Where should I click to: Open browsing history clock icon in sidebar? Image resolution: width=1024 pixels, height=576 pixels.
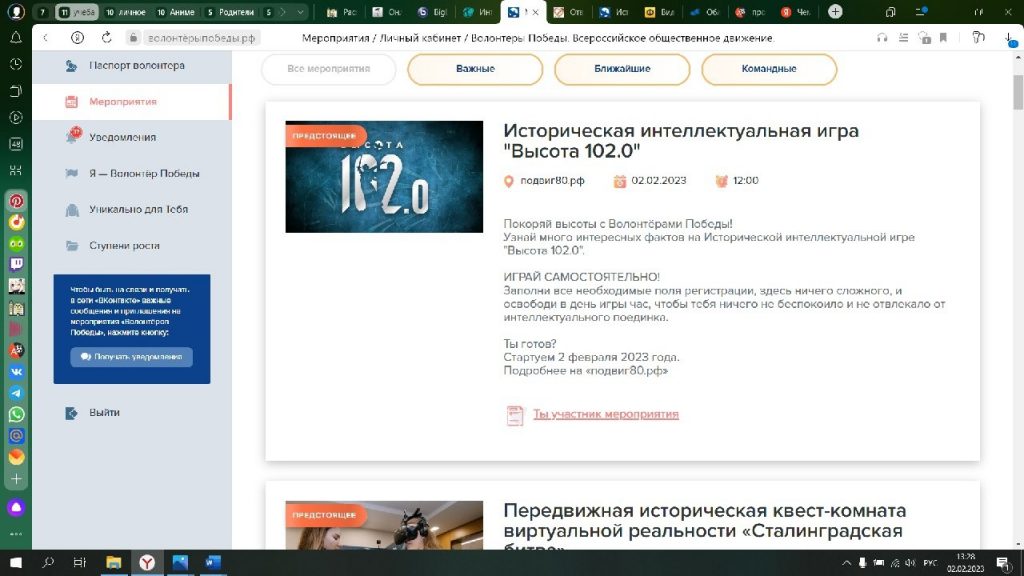pos(16,64)
